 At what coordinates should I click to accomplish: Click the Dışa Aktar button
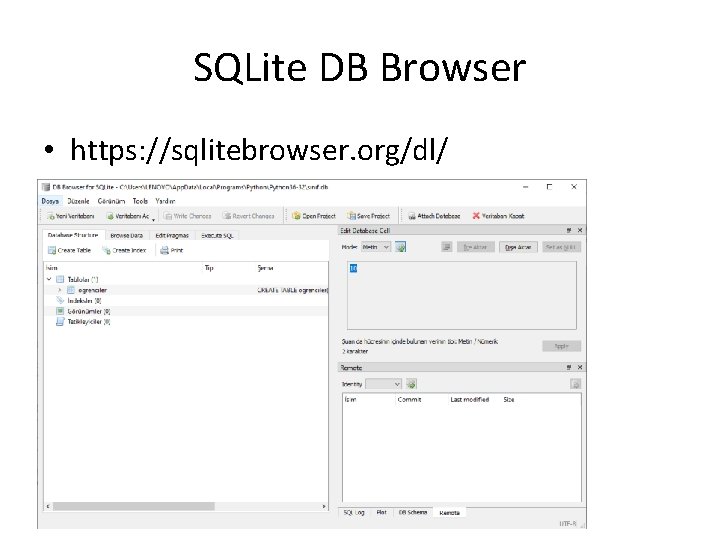[x=518, y=247]
